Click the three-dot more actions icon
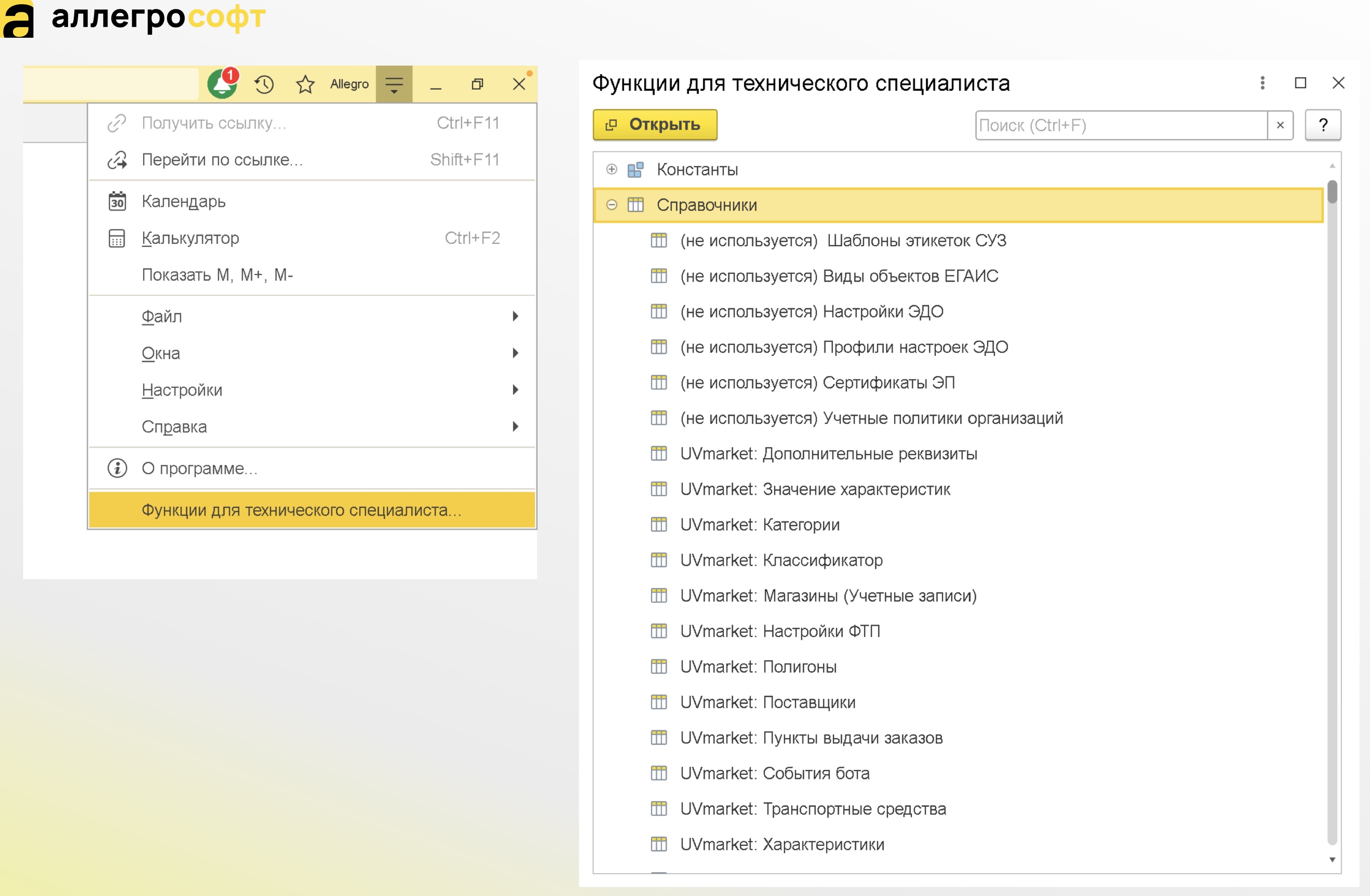 [1262, 83]
